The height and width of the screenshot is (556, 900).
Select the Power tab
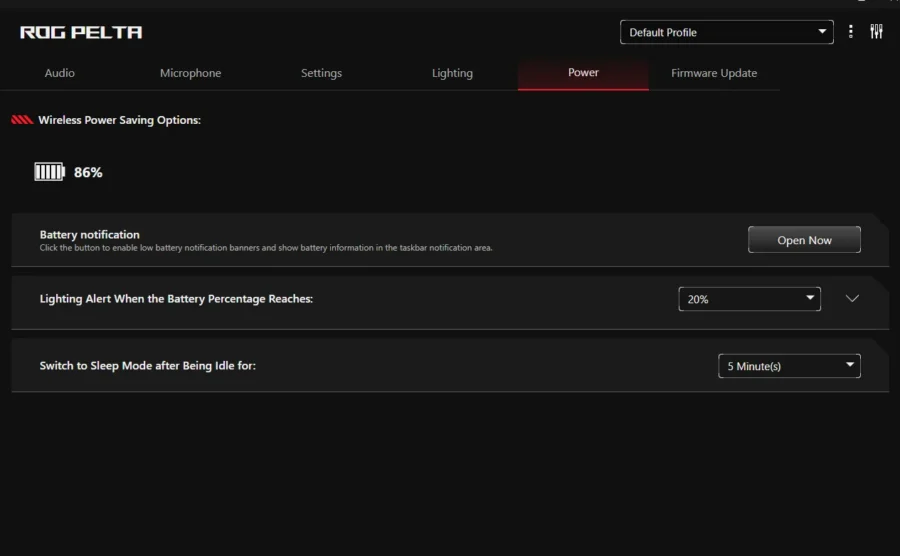point(583,73)
